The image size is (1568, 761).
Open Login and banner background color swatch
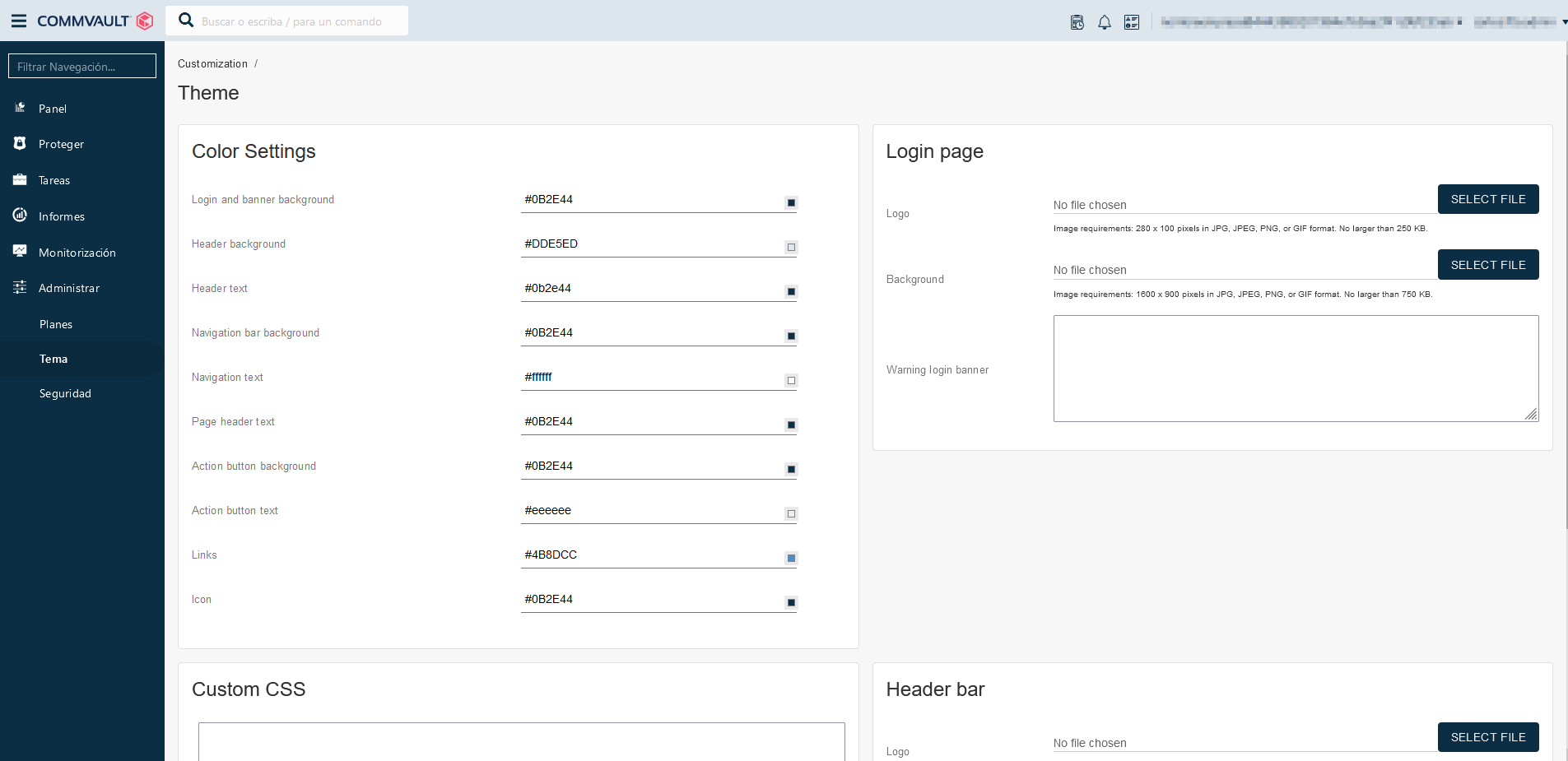791,202
